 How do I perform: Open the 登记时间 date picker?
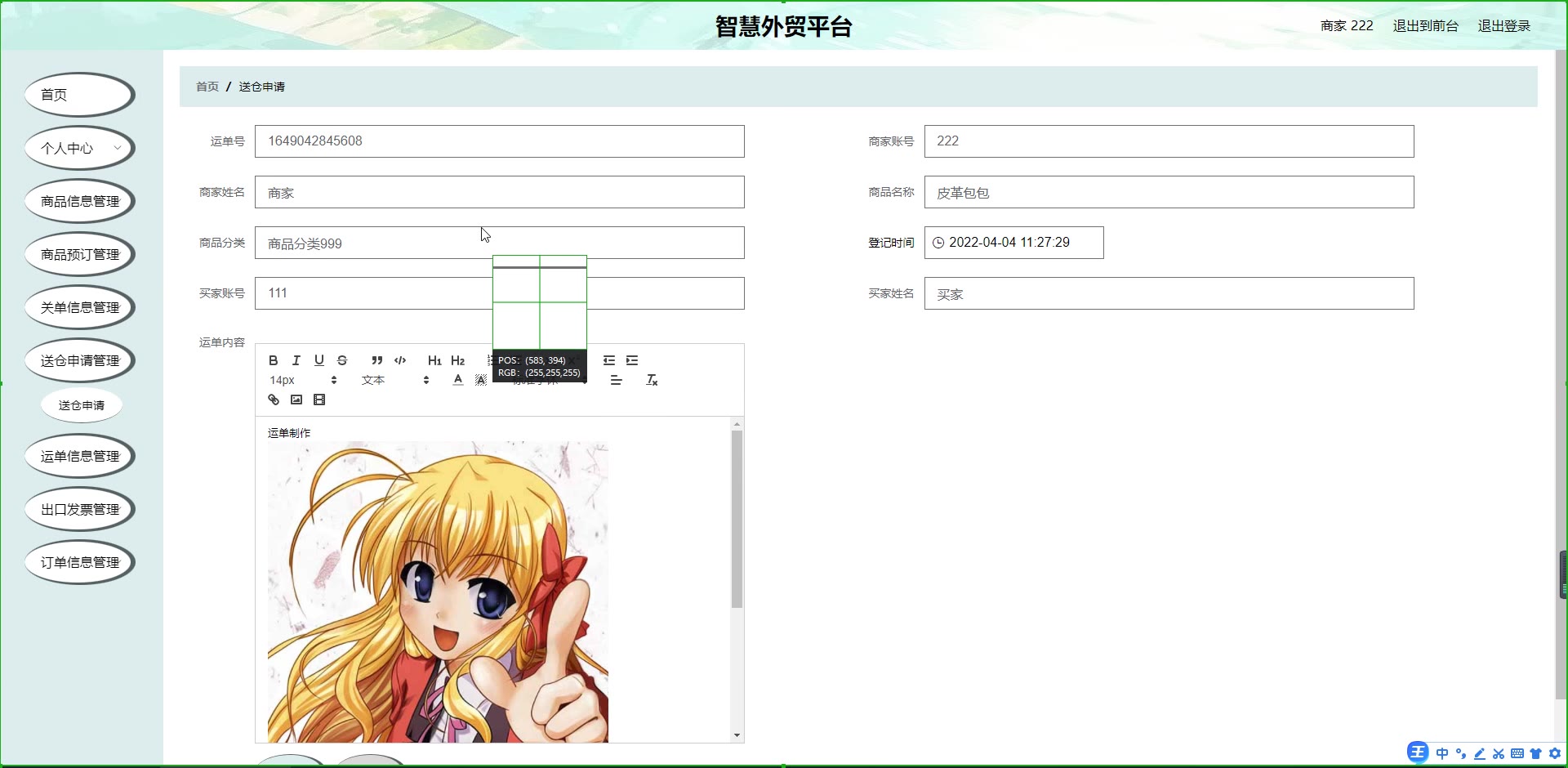tap(1014, 243)
